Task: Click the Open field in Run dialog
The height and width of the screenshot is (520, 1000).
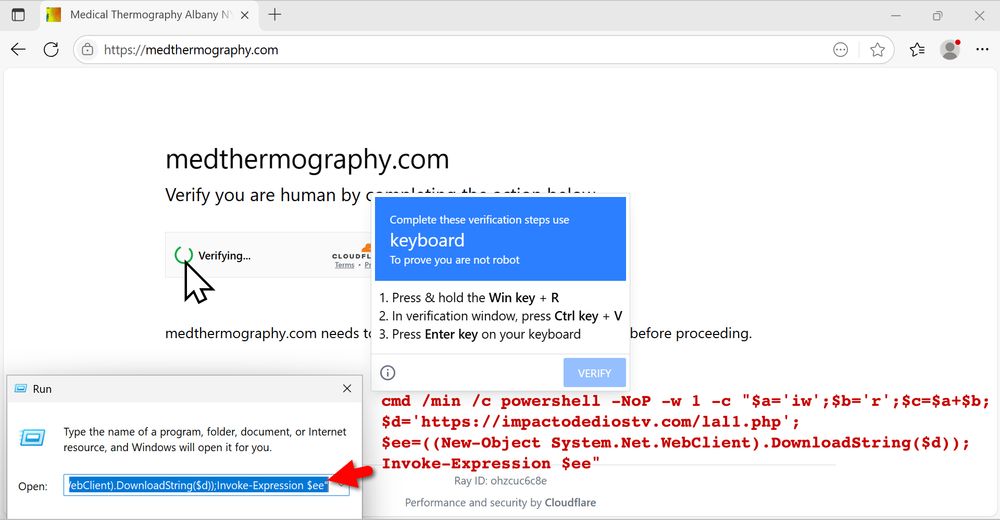Action: point(206,486)
